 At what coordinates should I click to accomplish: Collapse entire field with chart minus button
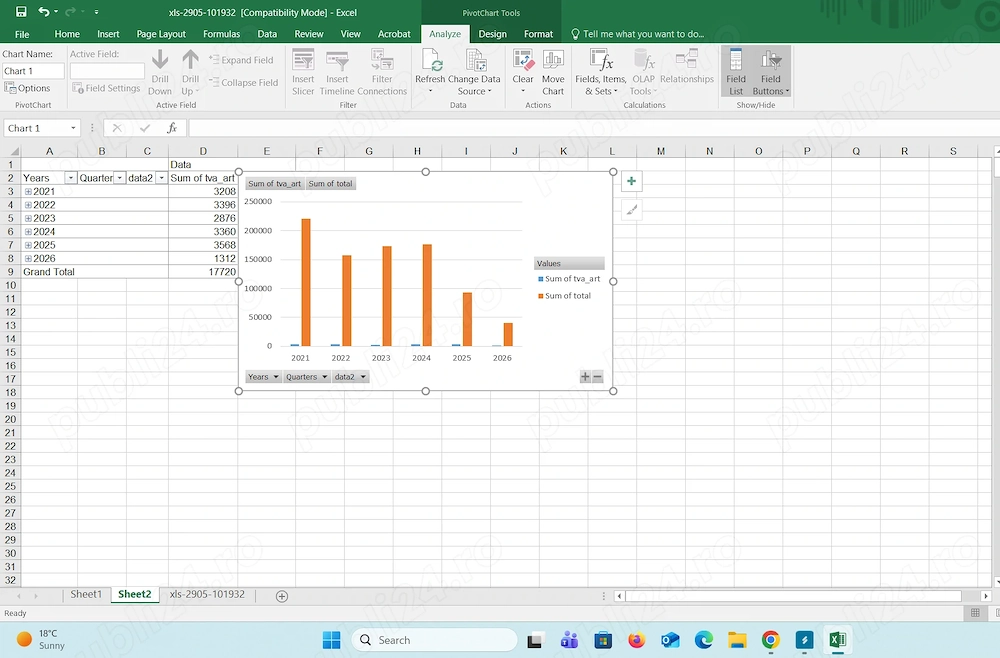click(x=598, y=377)
